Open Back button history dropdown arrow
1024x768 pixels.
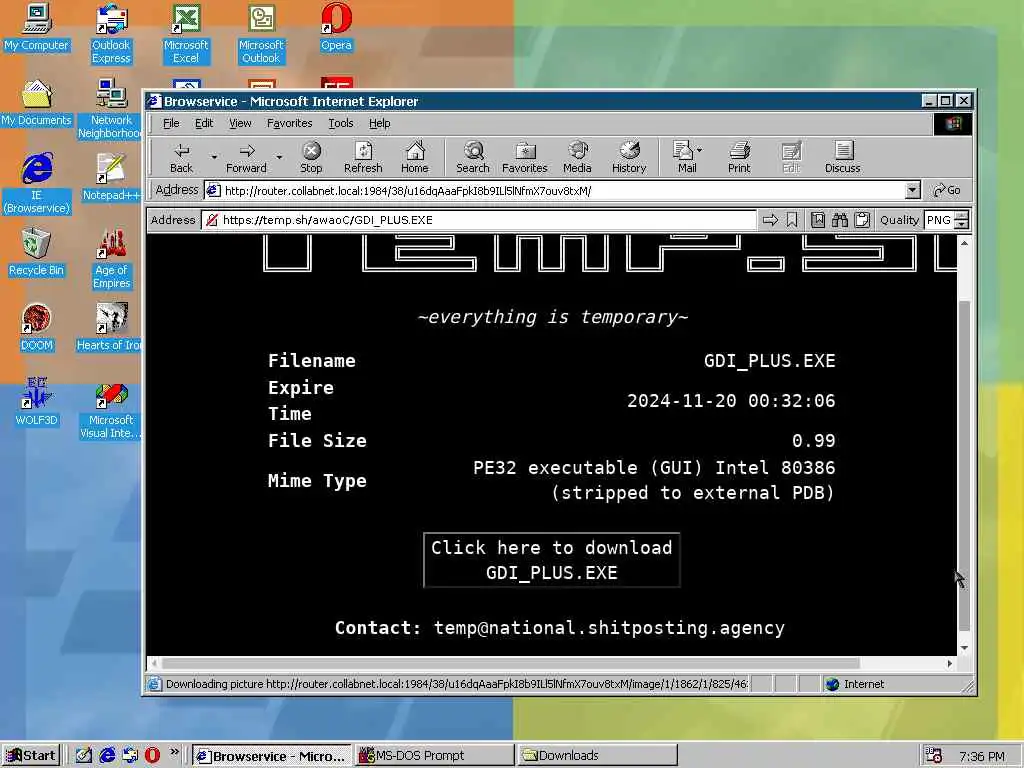[214, 157]
